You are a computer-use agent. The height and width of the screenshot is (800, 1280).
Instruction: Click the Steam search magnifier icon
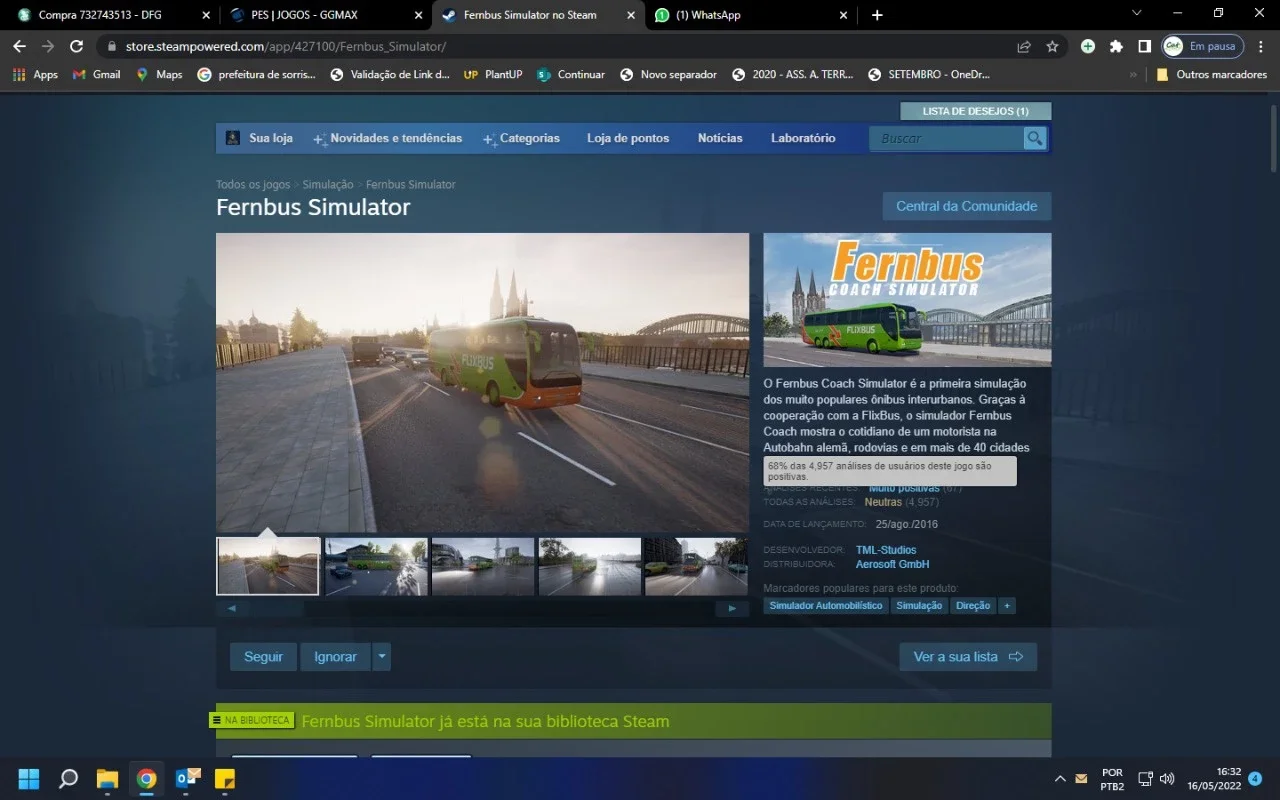[1034, 138]
